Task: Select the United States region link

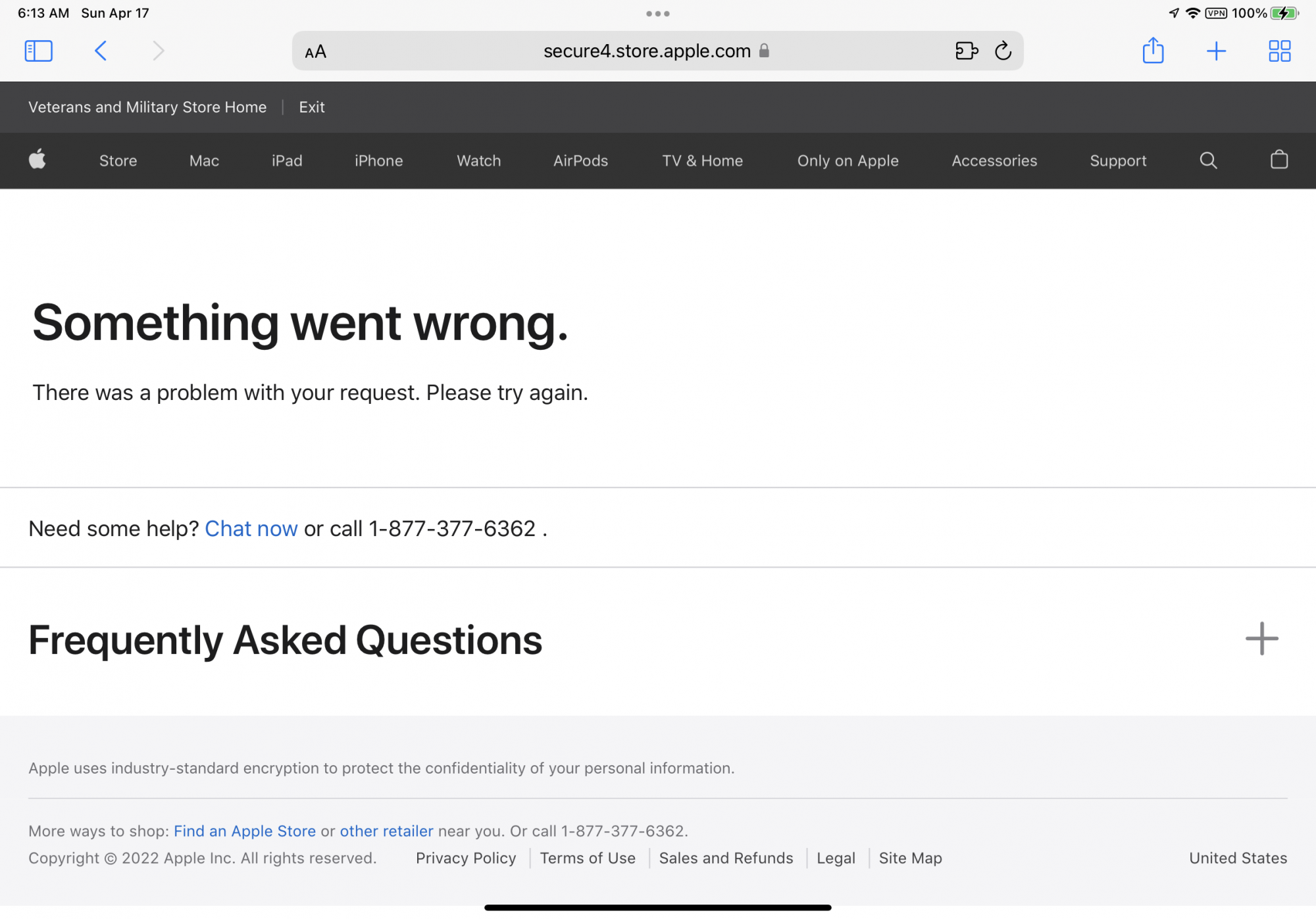Action: point(1238,858)
